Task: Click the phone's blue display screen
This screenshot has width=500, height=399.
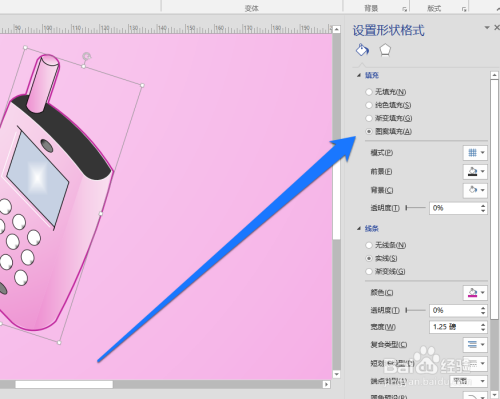Action: coord(38,178)
